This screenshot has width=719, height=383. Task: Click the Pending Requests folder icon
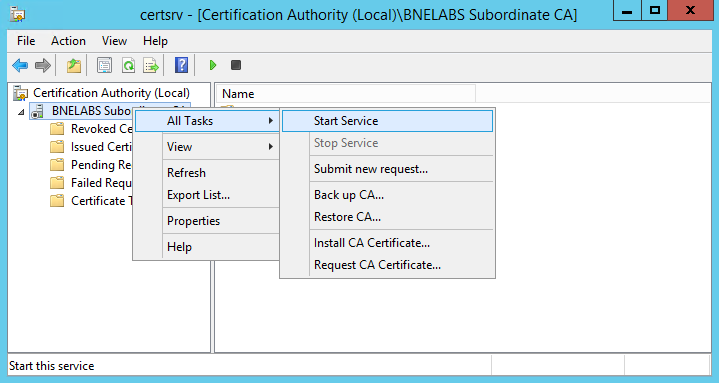pyautogui.click(x=57, y=165)
